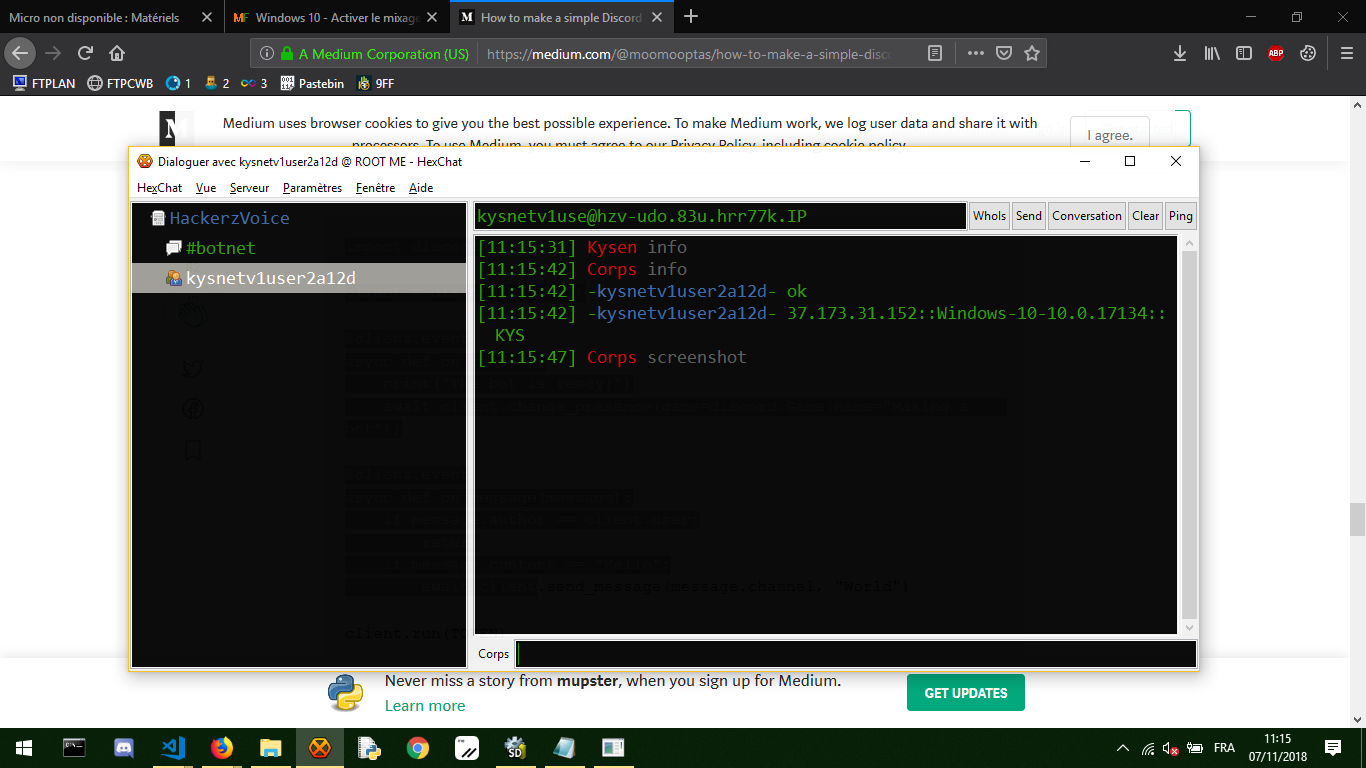This screenshot has width=1366, height=768.
Task: Click the HexChat topic field with hostmask
Action: point(720,216)
